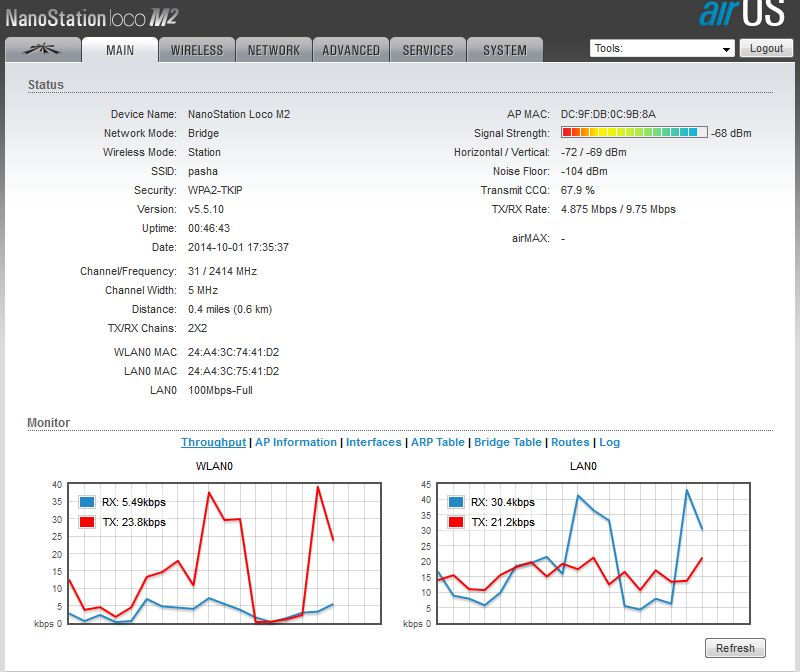
Task: Click the Network Mode value Bridge
Action: point(204,133)
